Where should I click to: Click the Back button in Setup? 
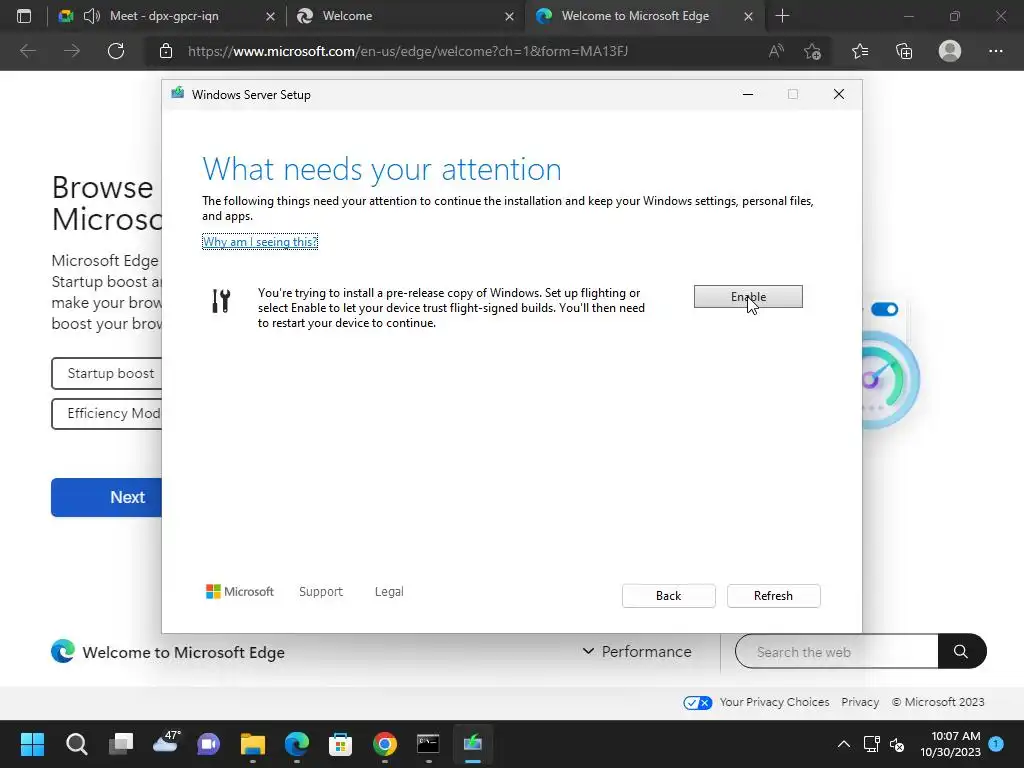coord(668,596)
